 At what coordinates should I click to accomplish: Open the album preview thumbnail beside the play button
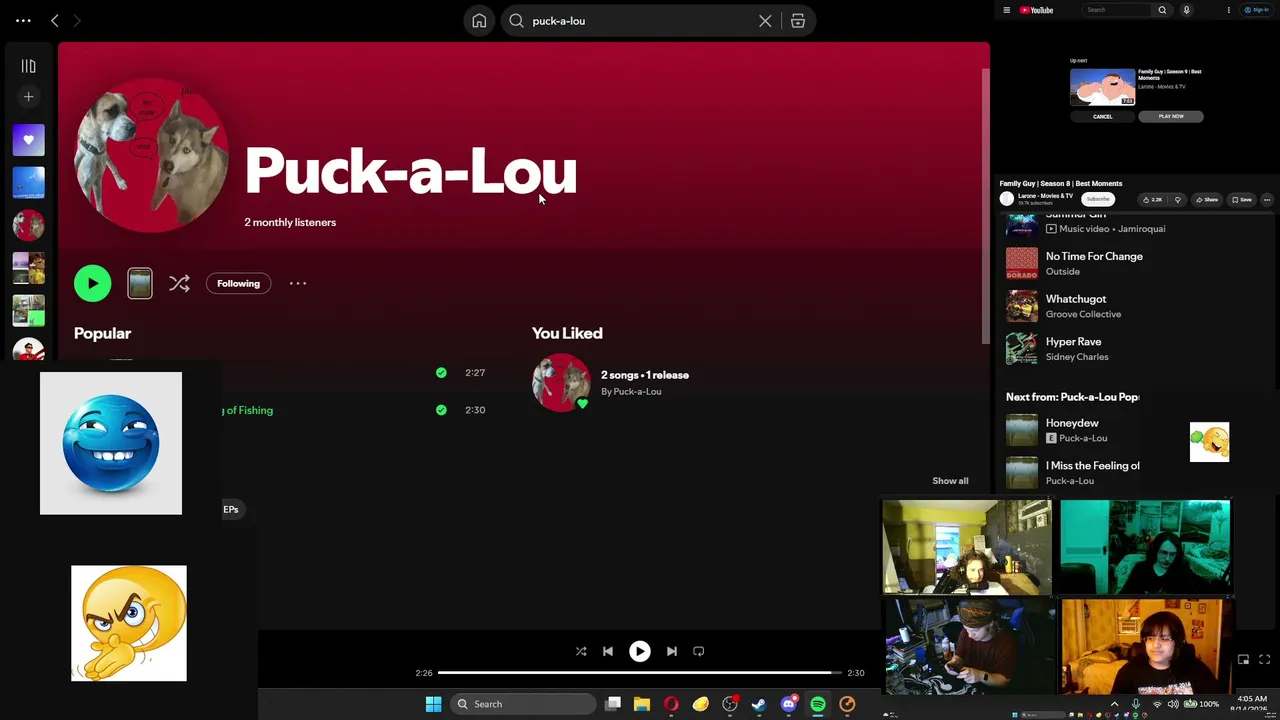[140, 283]
